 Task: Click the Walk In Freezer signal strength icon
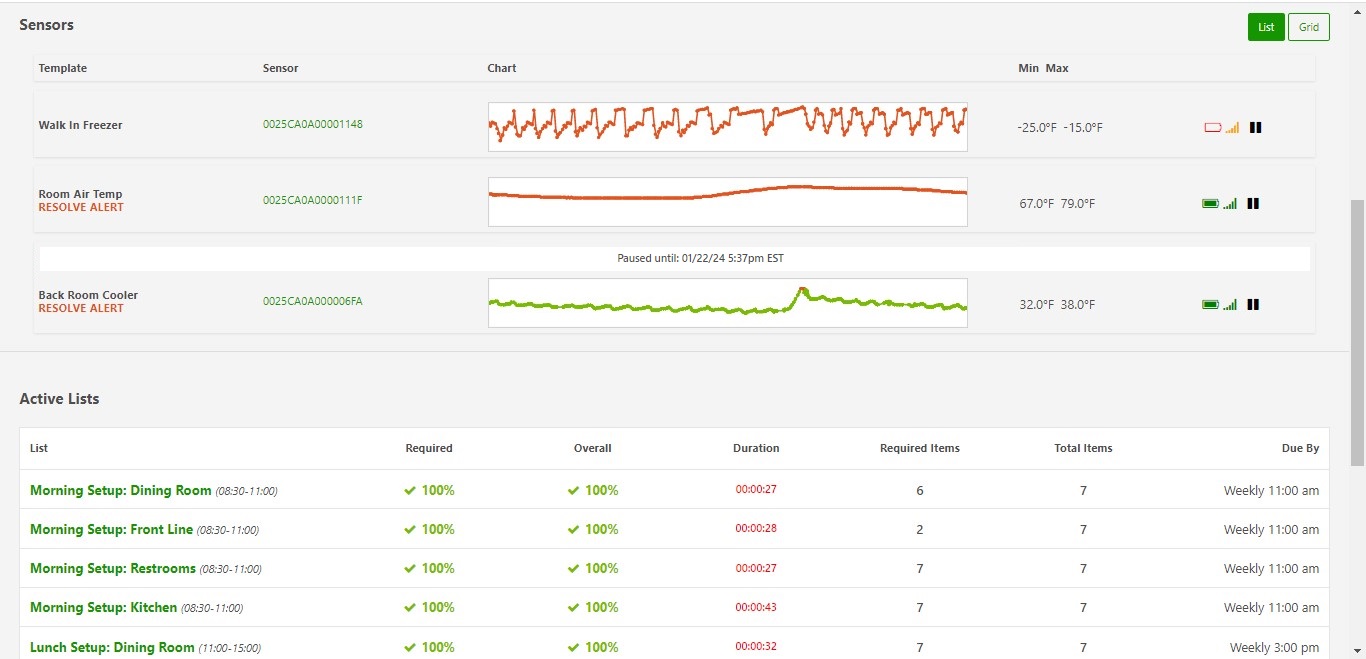click(1232, 128)
